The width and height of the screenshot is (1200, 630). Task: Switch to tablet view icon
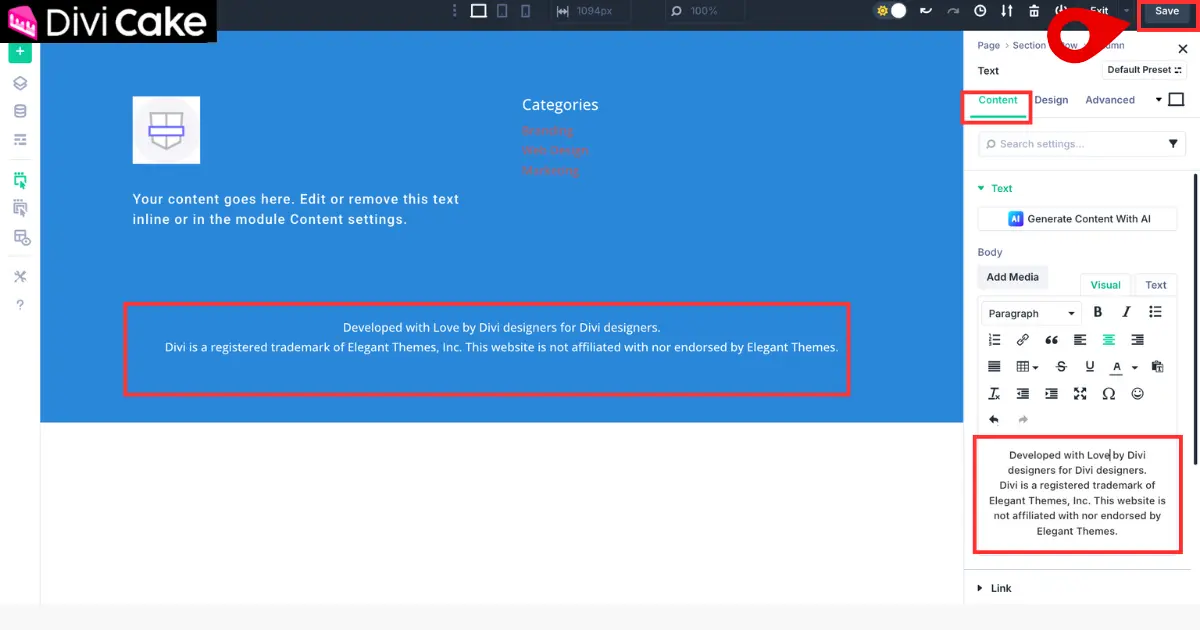coord(502,11)
